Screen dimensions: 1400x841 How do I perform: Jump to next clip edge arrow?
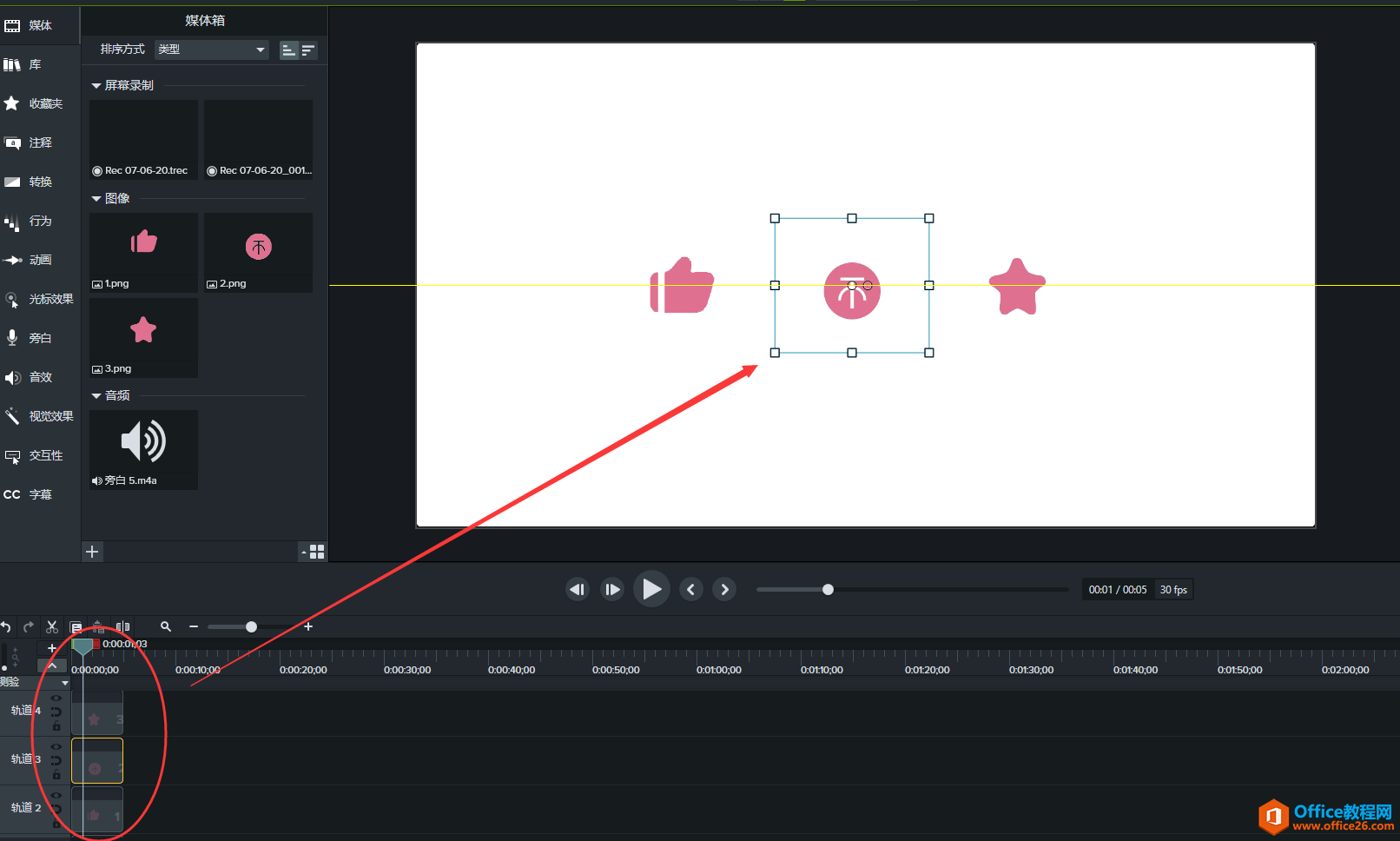(724, 589)
